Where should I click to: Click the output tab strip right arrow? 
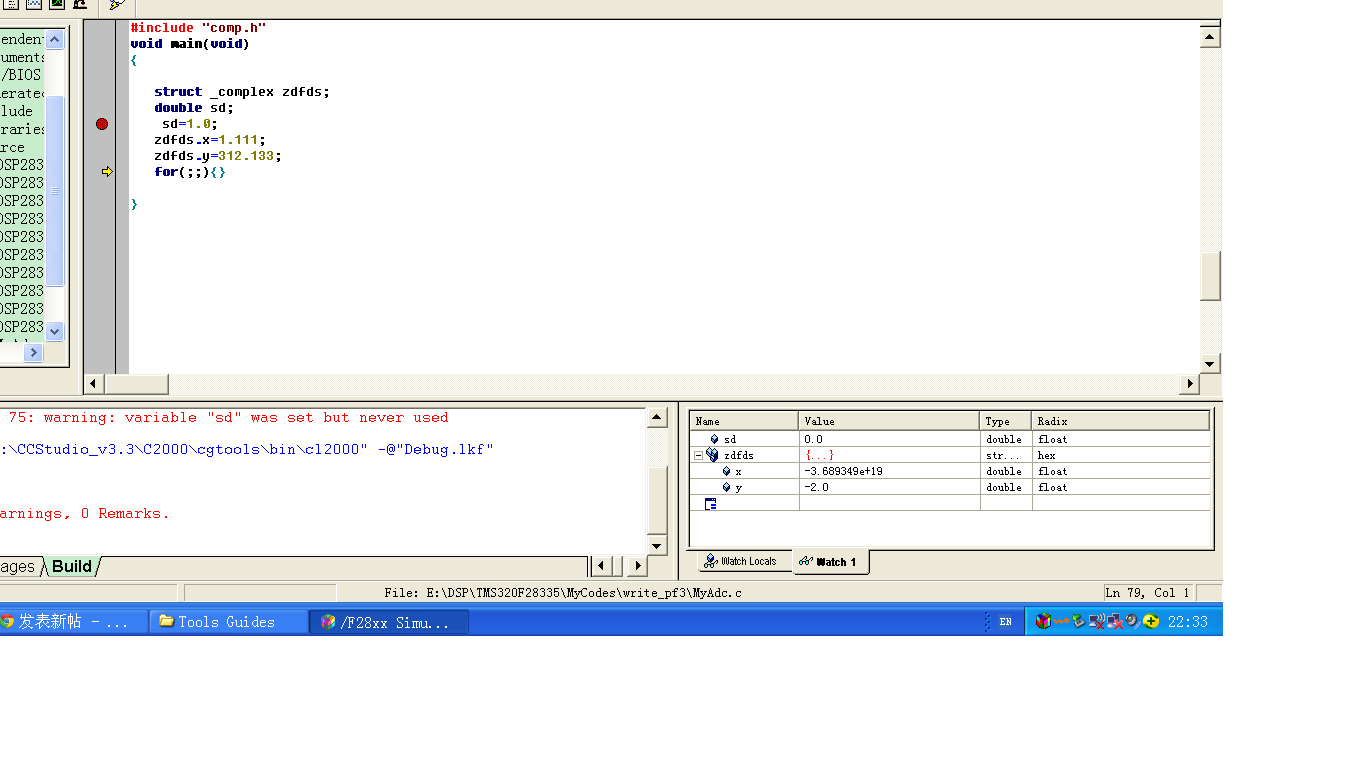click(637, 566)
